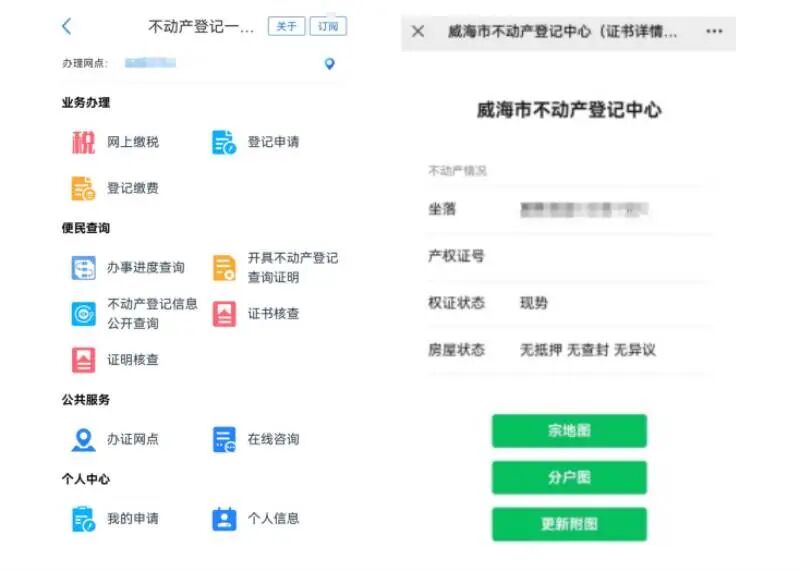800x571 pixels.
Task: Open the 证明核查 red icon
Action: (83, 360)
